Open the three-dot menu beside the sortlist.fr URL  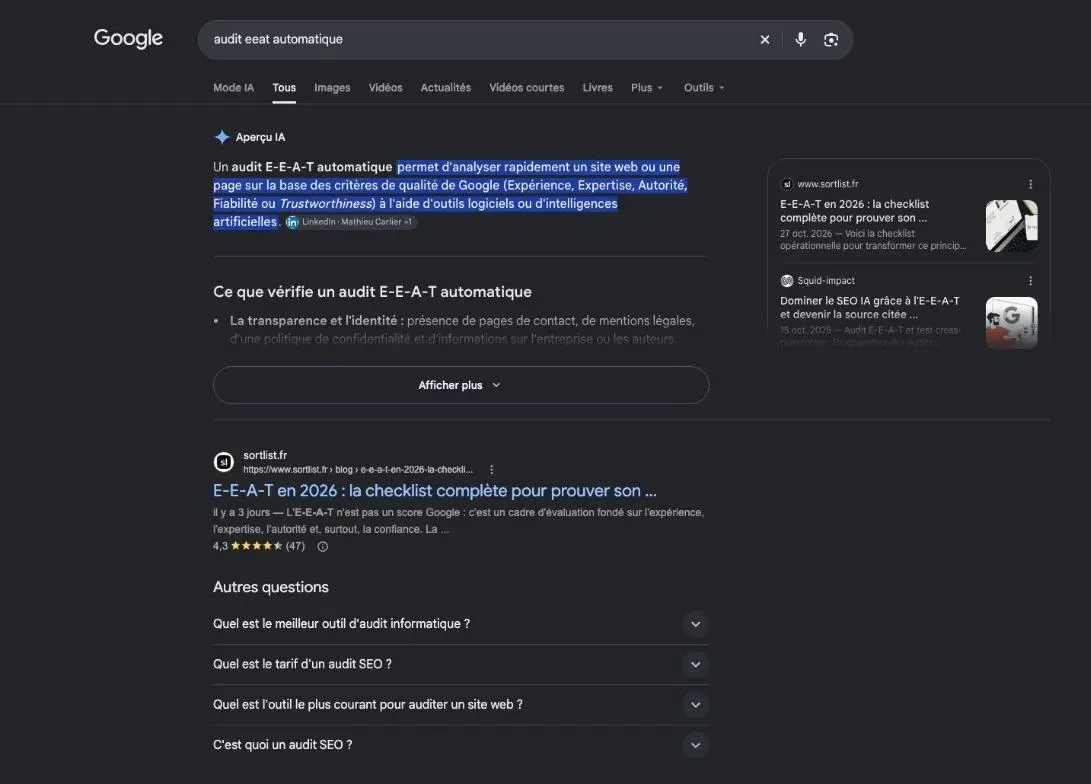click(x=491, y=470)
